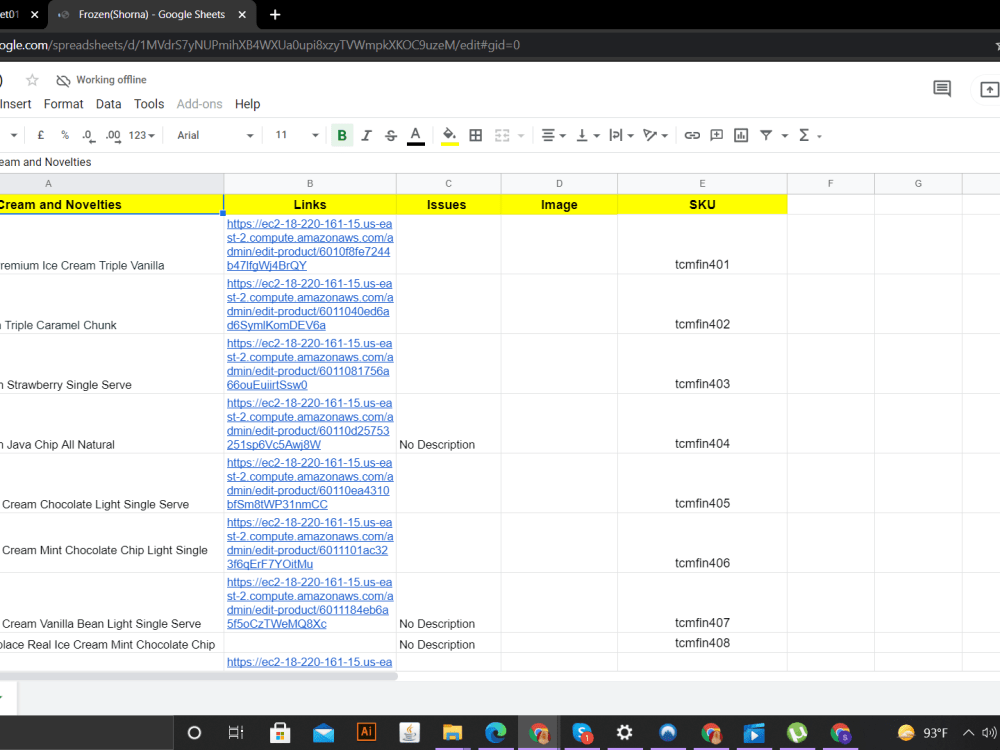1000x750 pixels.
Task: Open comment history icon
Action: point(942,89)
